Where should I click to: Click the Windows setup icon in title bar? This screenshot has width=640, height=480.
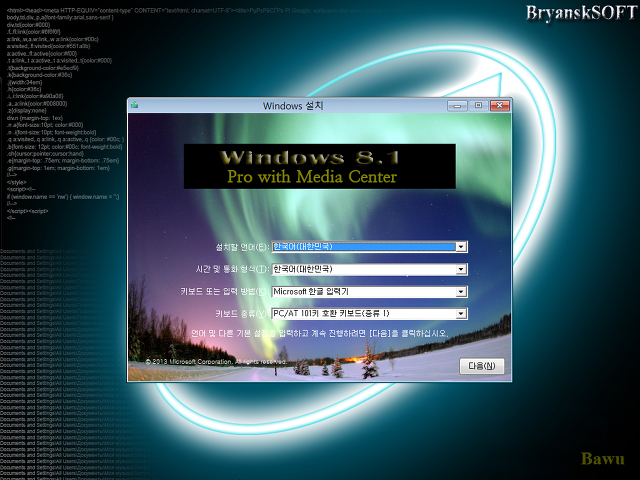pyautogui.click(x=135, y=105)
